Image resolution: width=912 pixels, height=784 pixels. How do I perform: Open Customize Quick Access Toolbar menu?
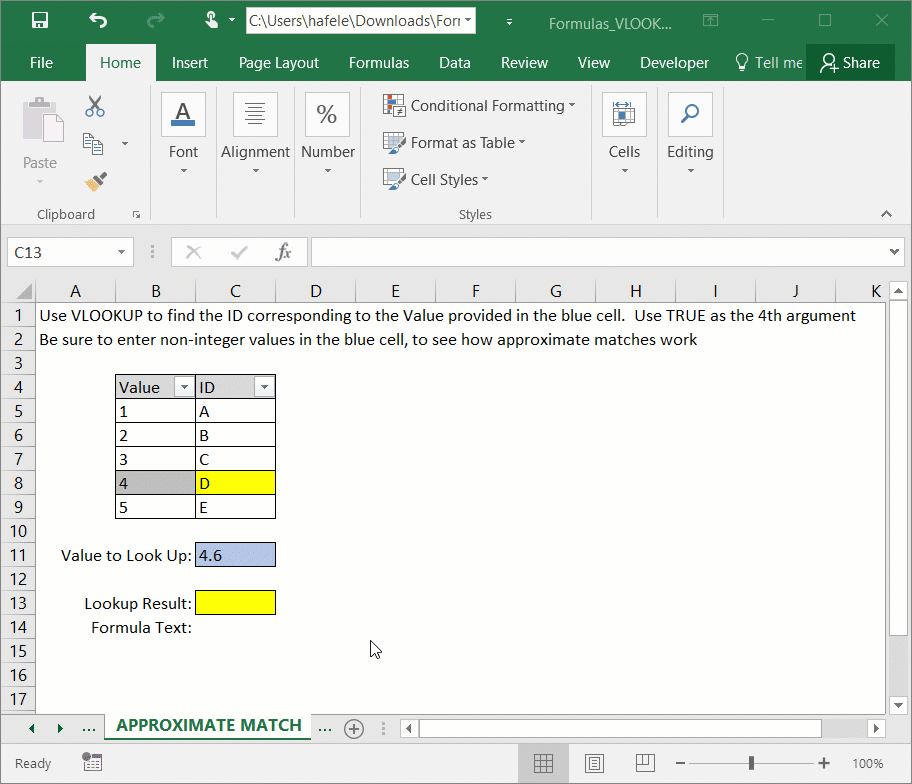[x=509, y=22]
